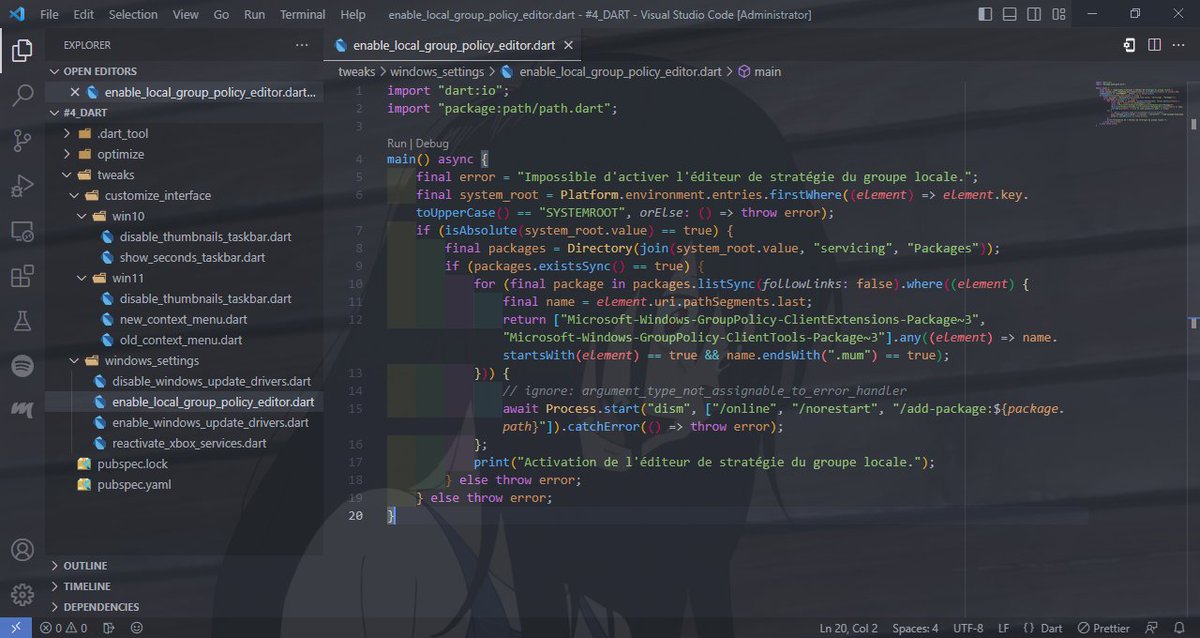The width and height of the screenshot is (1200, 638).
Task: Open the feedback icon next to Prettier
Action: [1151, 628]
